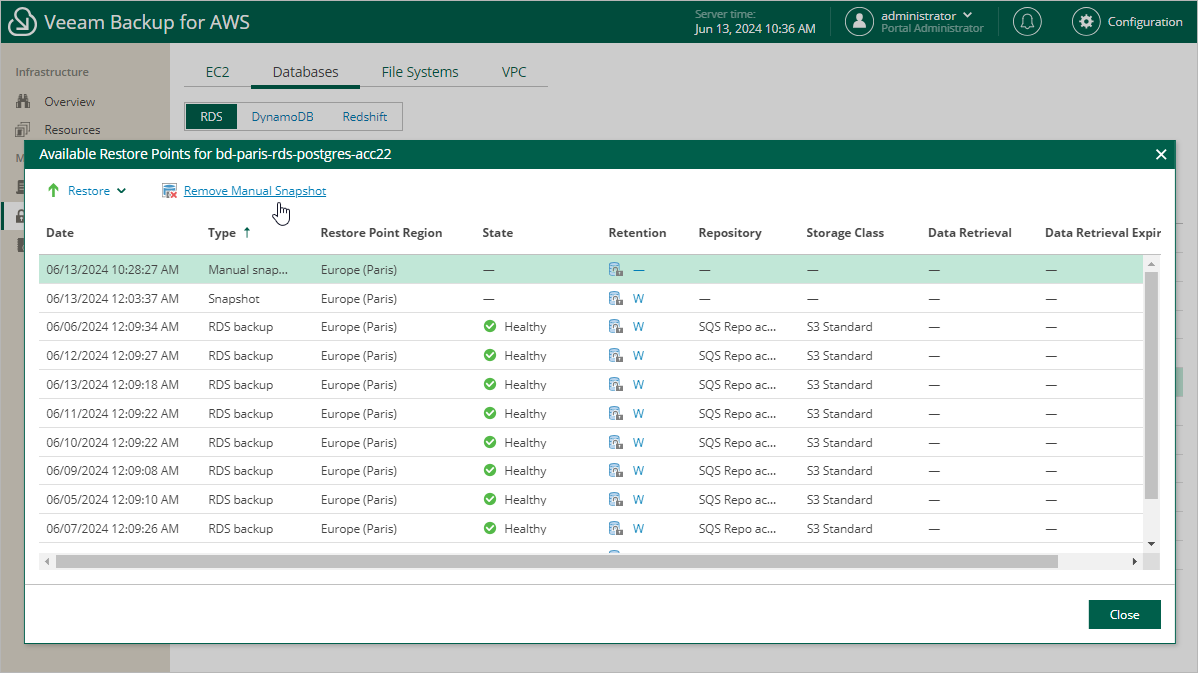Image resolution: width=1198 pixels, height=673 pixels.
Task: Click Remove Manual Snapshot link
Action: (255, 191)
